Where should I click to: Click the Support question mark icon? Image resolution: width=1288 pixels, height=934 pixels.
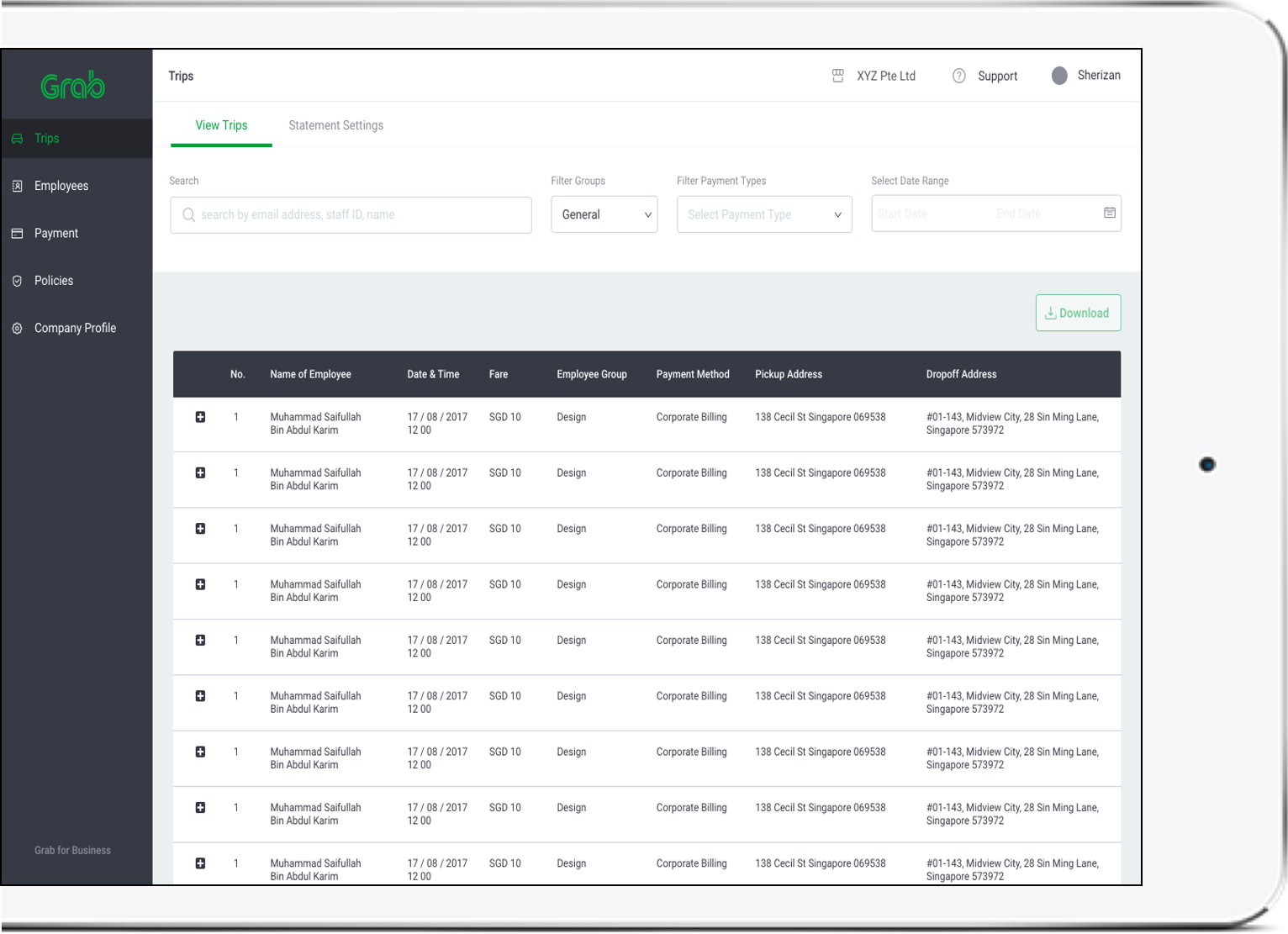[958, 77]
